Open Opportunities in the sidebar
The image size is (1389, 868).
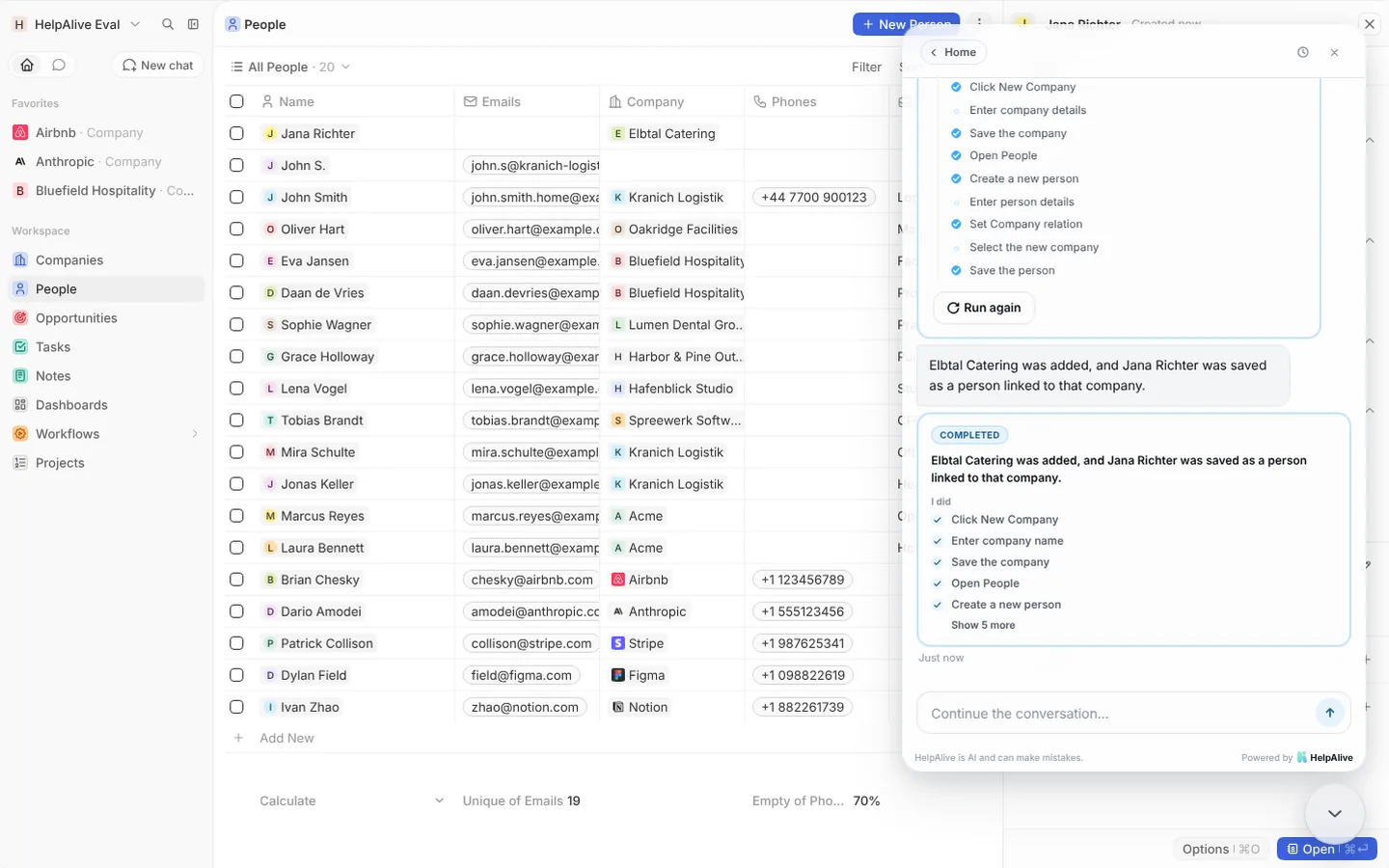tap(107, 317)
